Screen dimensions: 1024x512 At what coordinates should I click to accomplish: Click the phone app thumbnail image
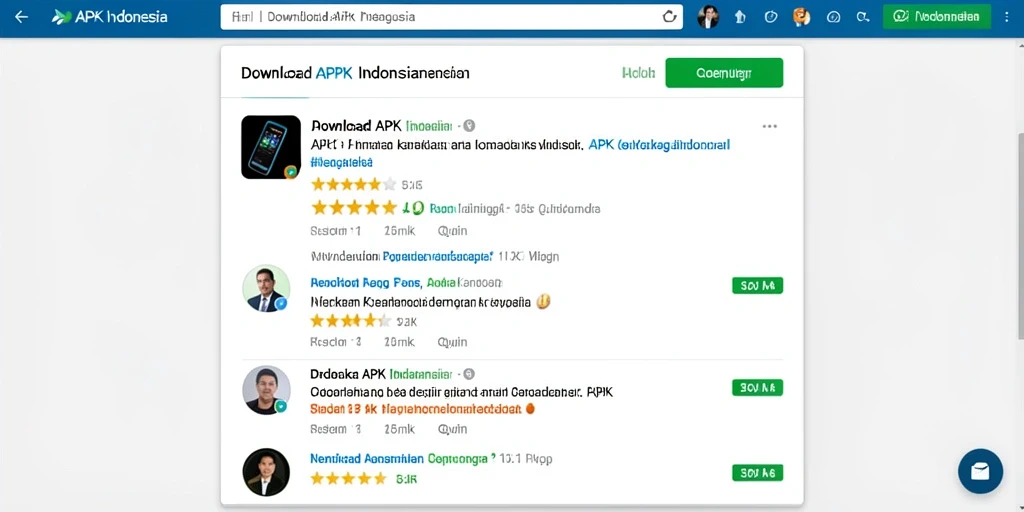(271, 147)
